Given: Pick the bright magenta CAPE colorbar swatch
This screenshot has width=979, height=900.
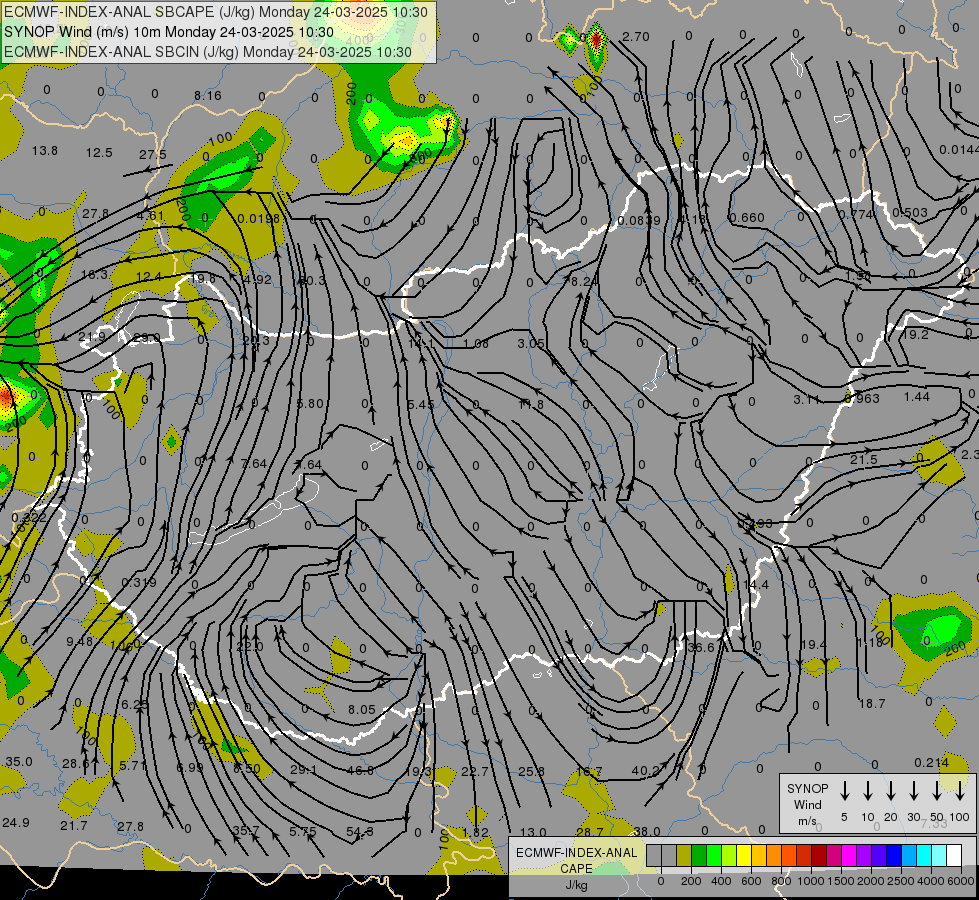Looking at the screenshot, I should pos(849,856).
